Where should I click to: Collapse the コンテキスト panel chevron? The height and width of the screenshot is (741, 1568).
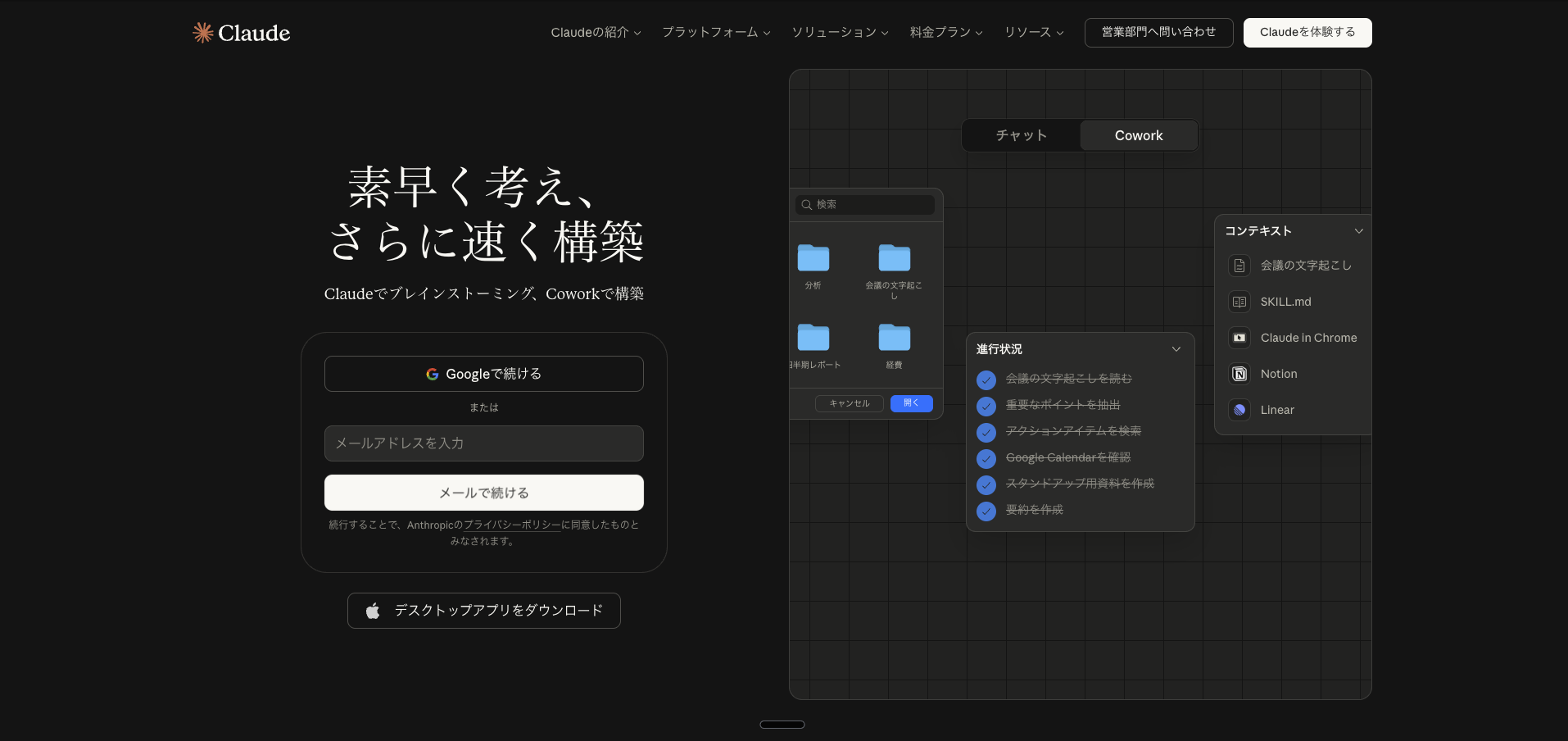coord(1358,231)
